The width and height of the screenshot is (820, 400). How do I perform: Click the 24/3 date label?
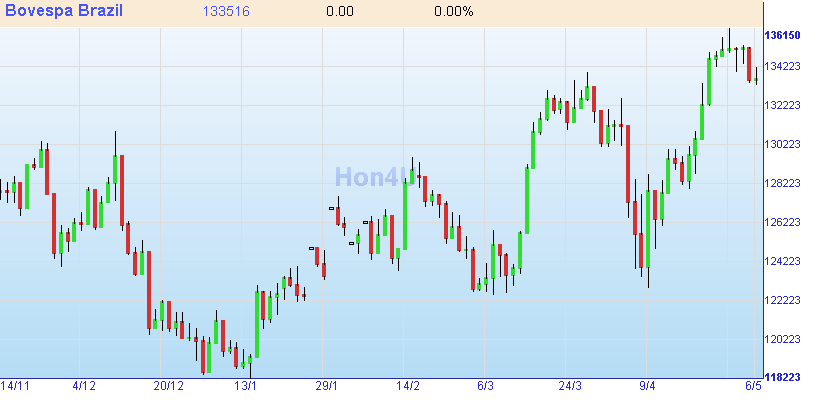(x=570, y=386)
